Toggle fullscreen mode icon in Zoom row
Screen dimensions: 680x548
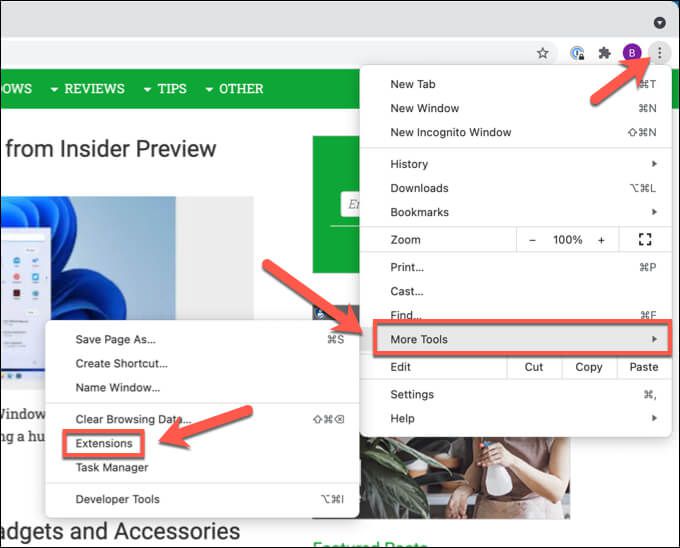point(645,239)
